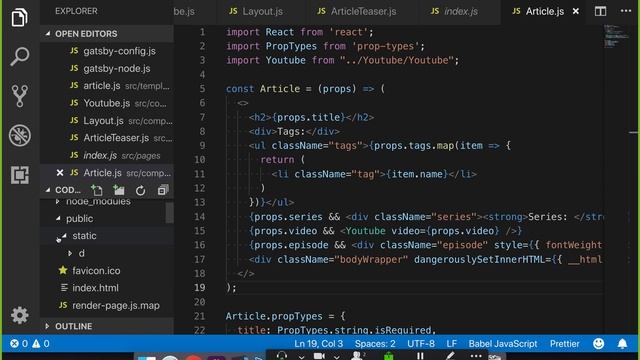Click UTF-8 encoding in status bar
640x360 pixels.
point(421,344)
